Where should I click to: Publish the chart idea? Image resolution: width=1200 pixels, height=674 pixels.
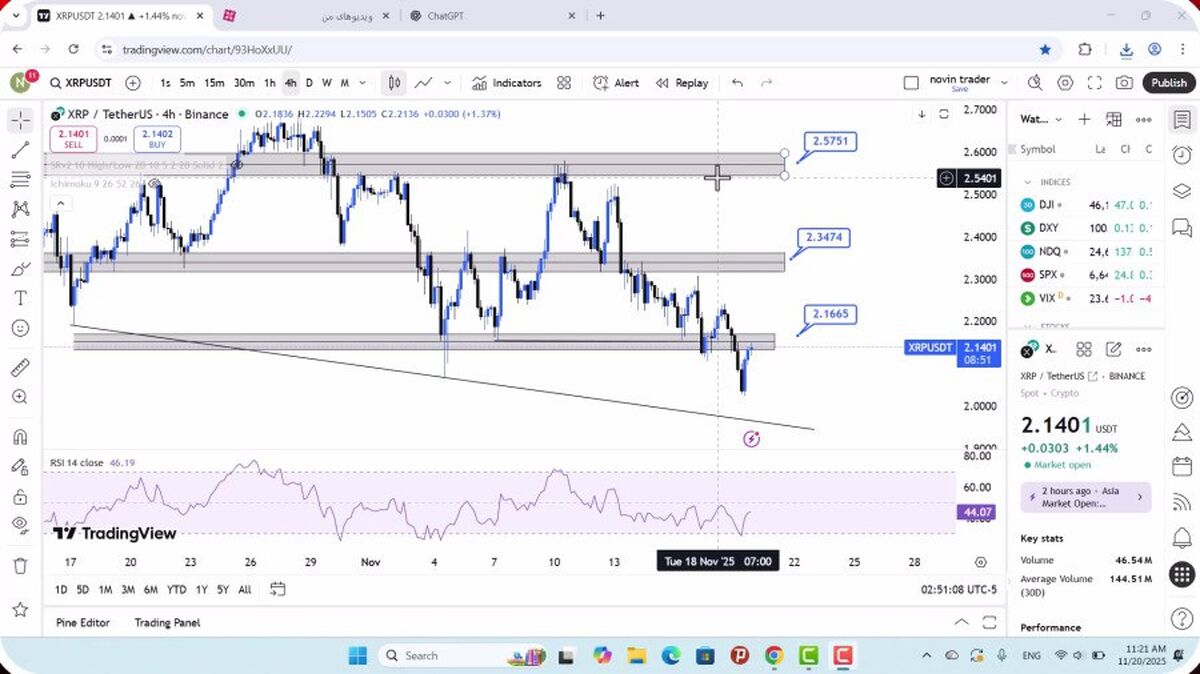(1168, 83)
